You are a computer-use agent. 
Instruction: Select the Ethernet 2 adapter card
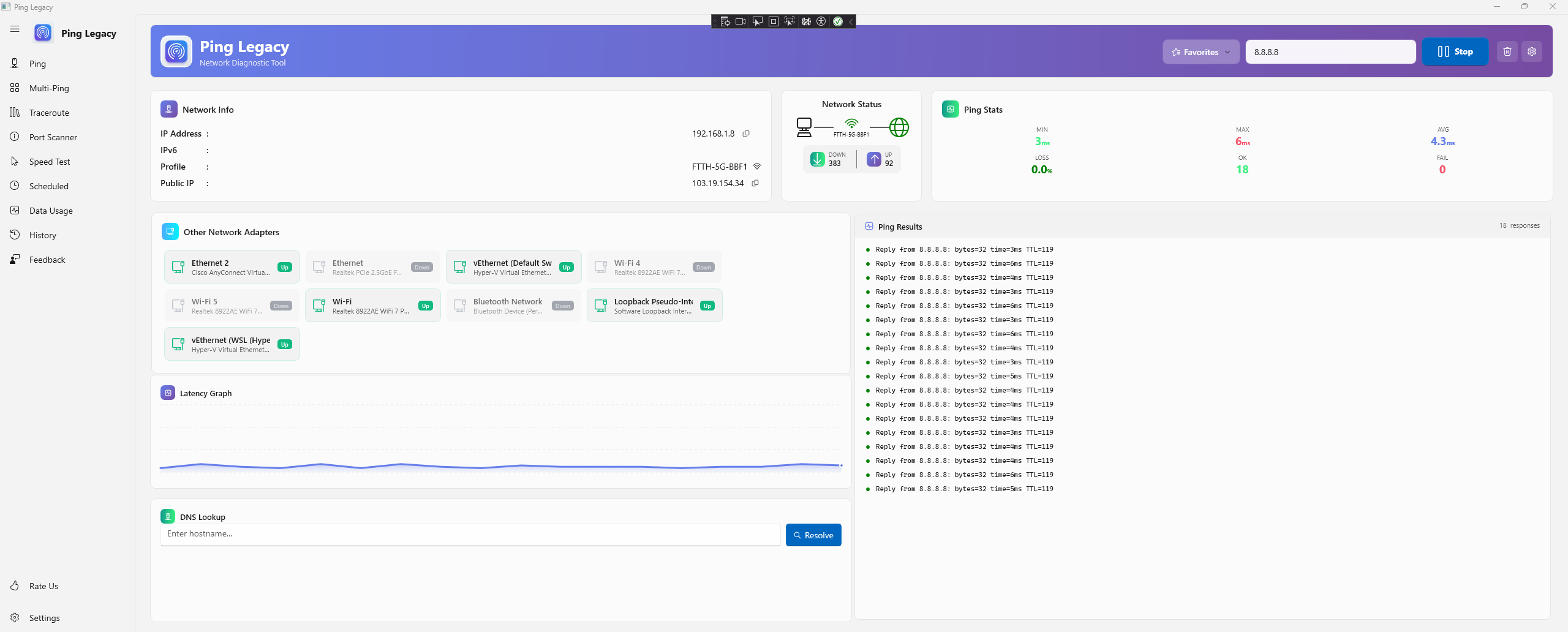point(232,267)
